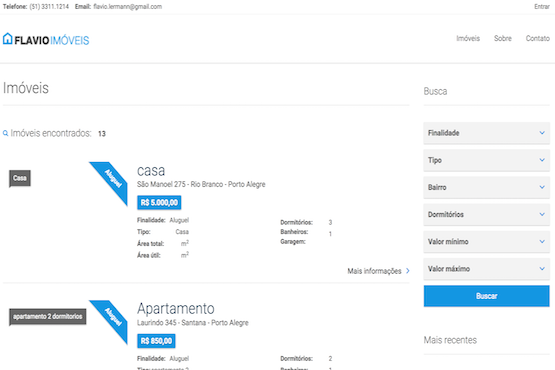
Task: Click the apartamento 2 dormitorios thumbnail tag
Action: [x=47, y=317]
